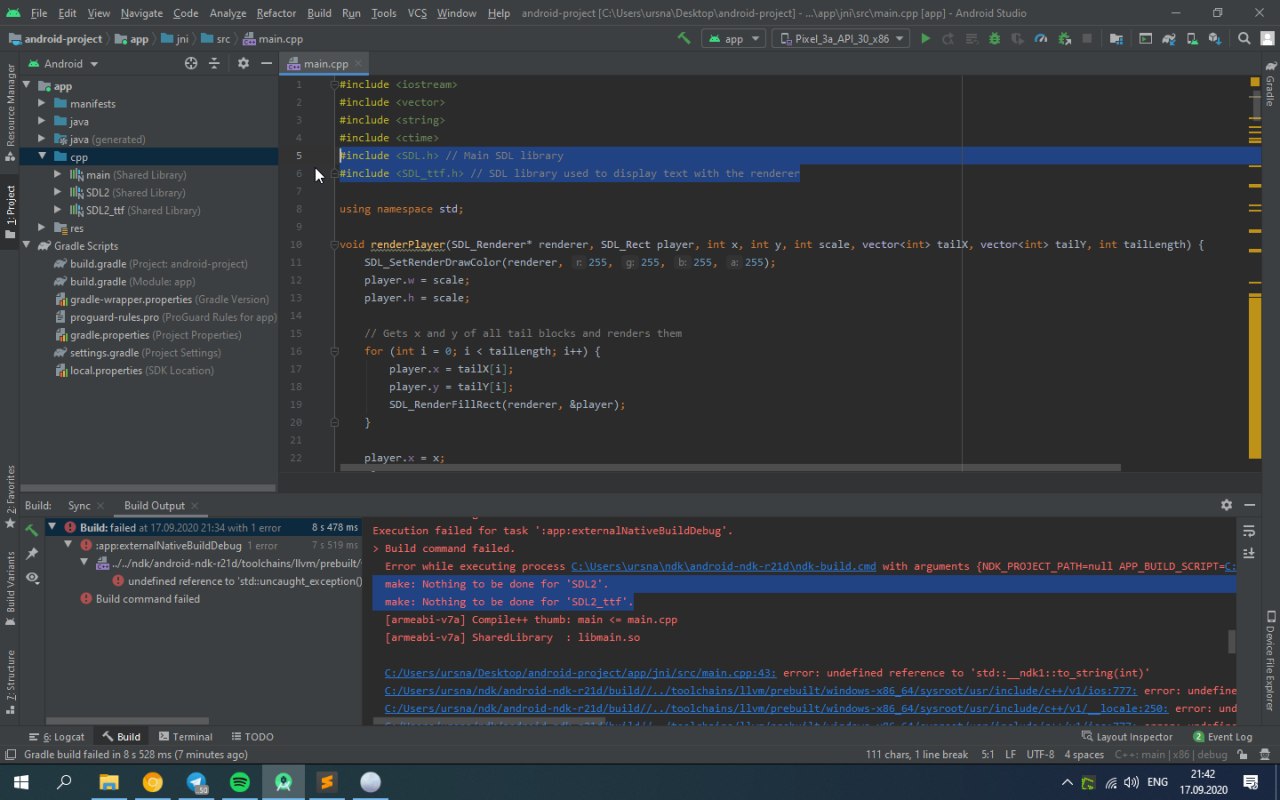This screenshot has height=800, width=1280.
Task: Click the Make Project hammer icon
Action: pos(684,38)
